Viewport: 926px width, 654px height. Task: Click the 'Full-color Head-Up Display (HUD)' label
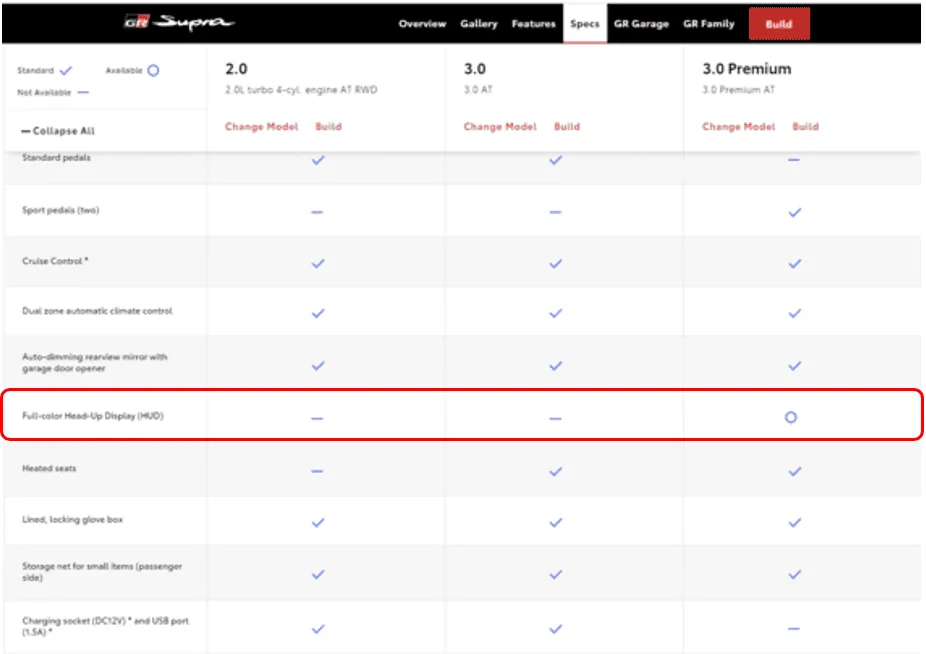click(x=93, y=416)
